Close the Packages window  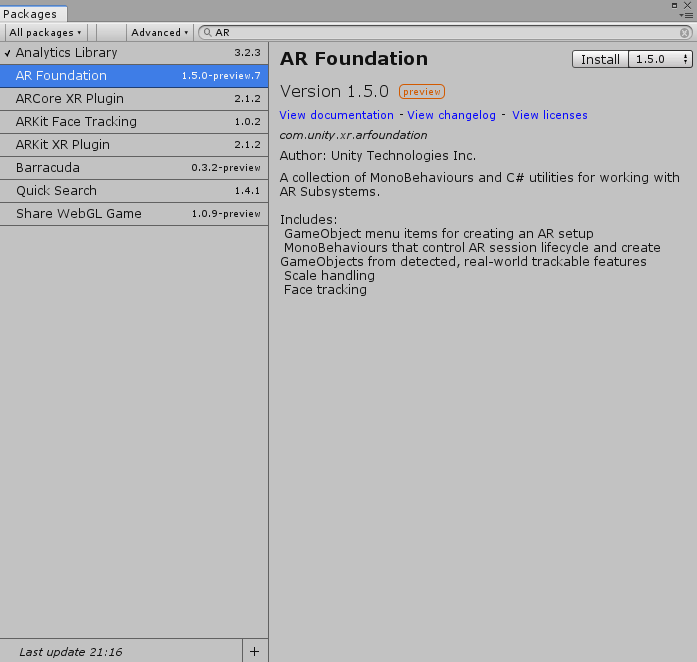pos(687,5)
